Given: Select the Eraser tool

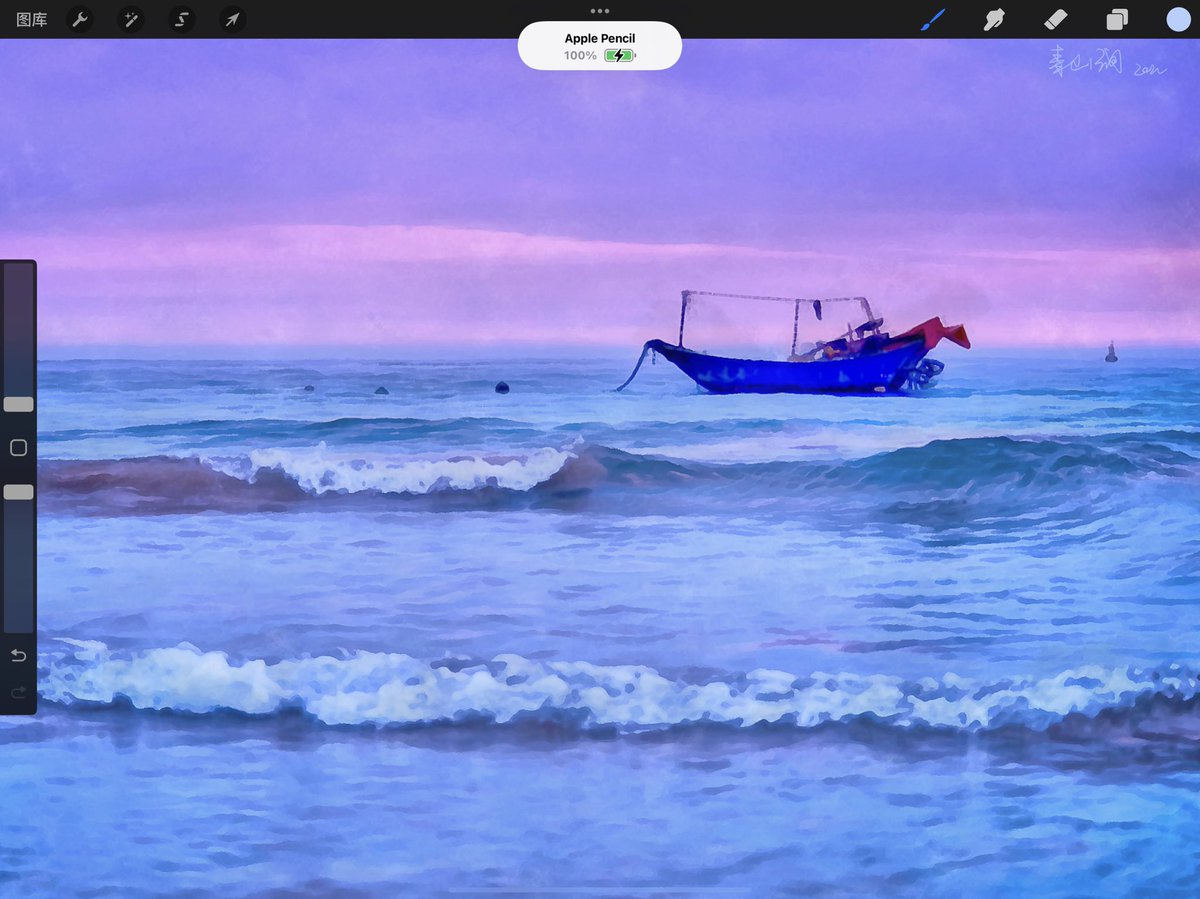Looking at the screenshot, I should (x=1055, y=19).
